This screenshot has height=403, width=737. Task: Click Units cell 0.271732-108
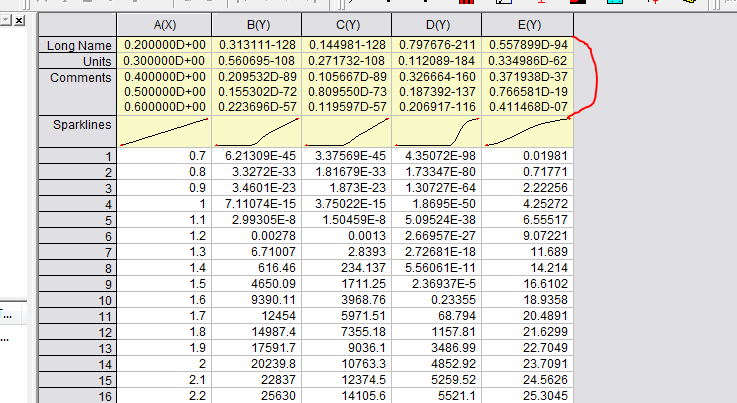point(346,61)
